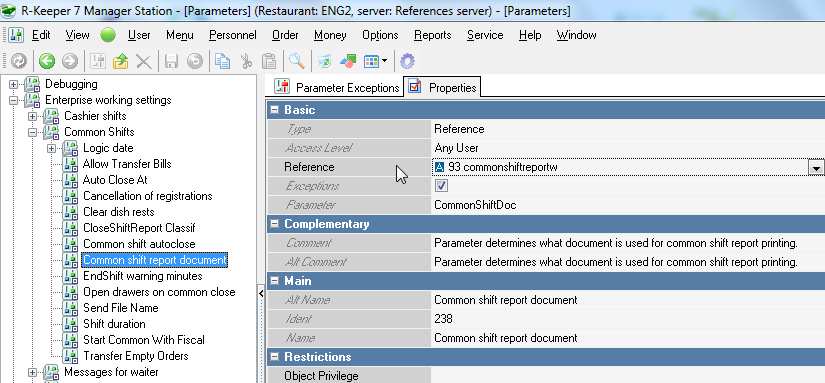Click the folder with green up arrow icon
Viewport: 825px width, 383px height.
tap(120, 62)
